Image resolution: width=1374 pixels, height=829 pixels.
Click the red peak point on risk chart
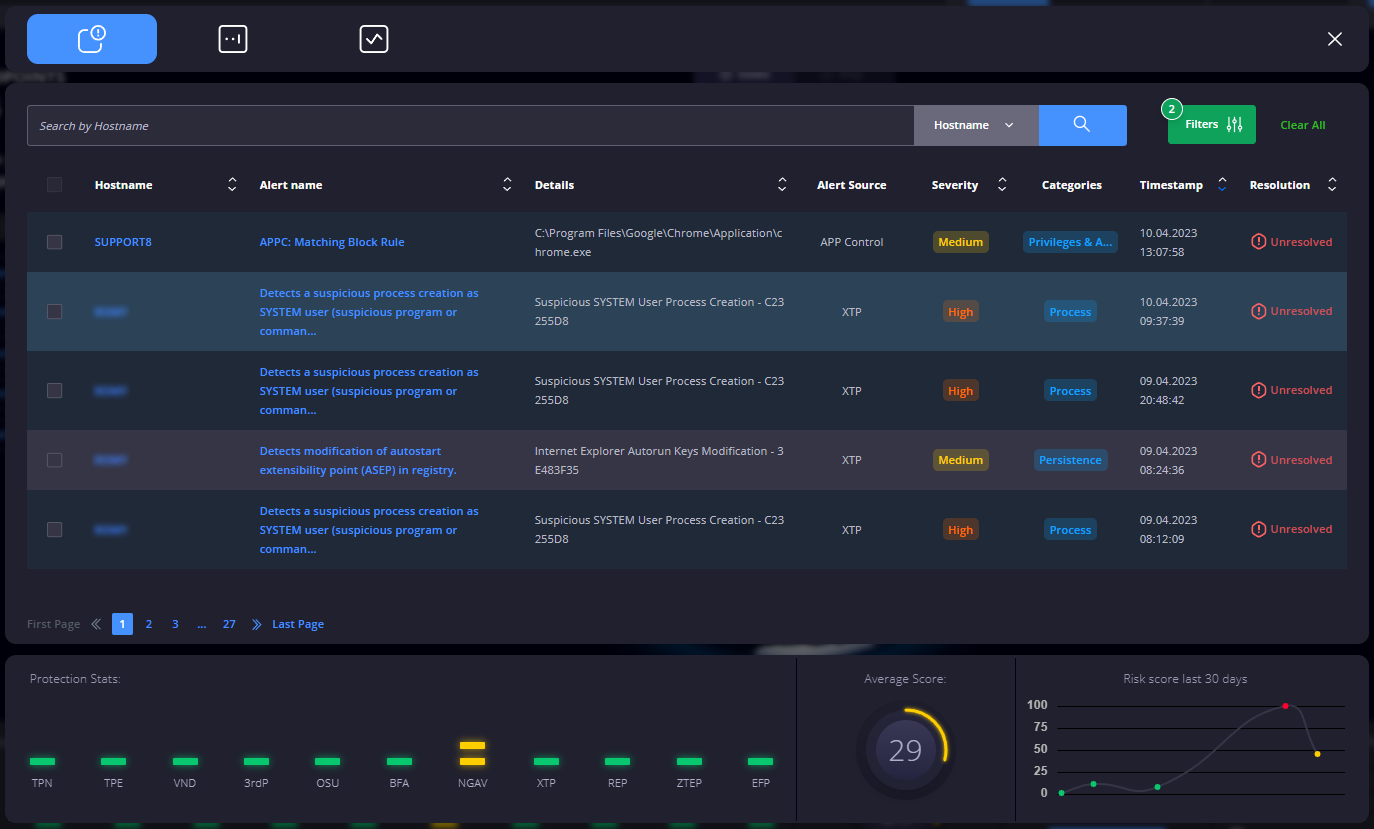pos(1285,706)
